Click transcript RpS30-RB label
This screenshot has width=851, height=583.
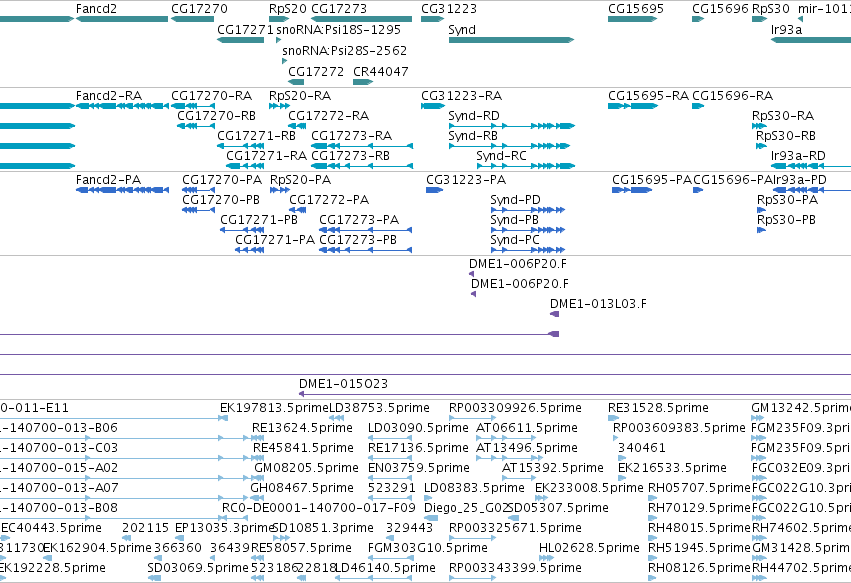pyautogui.click(x=786, y=136)
